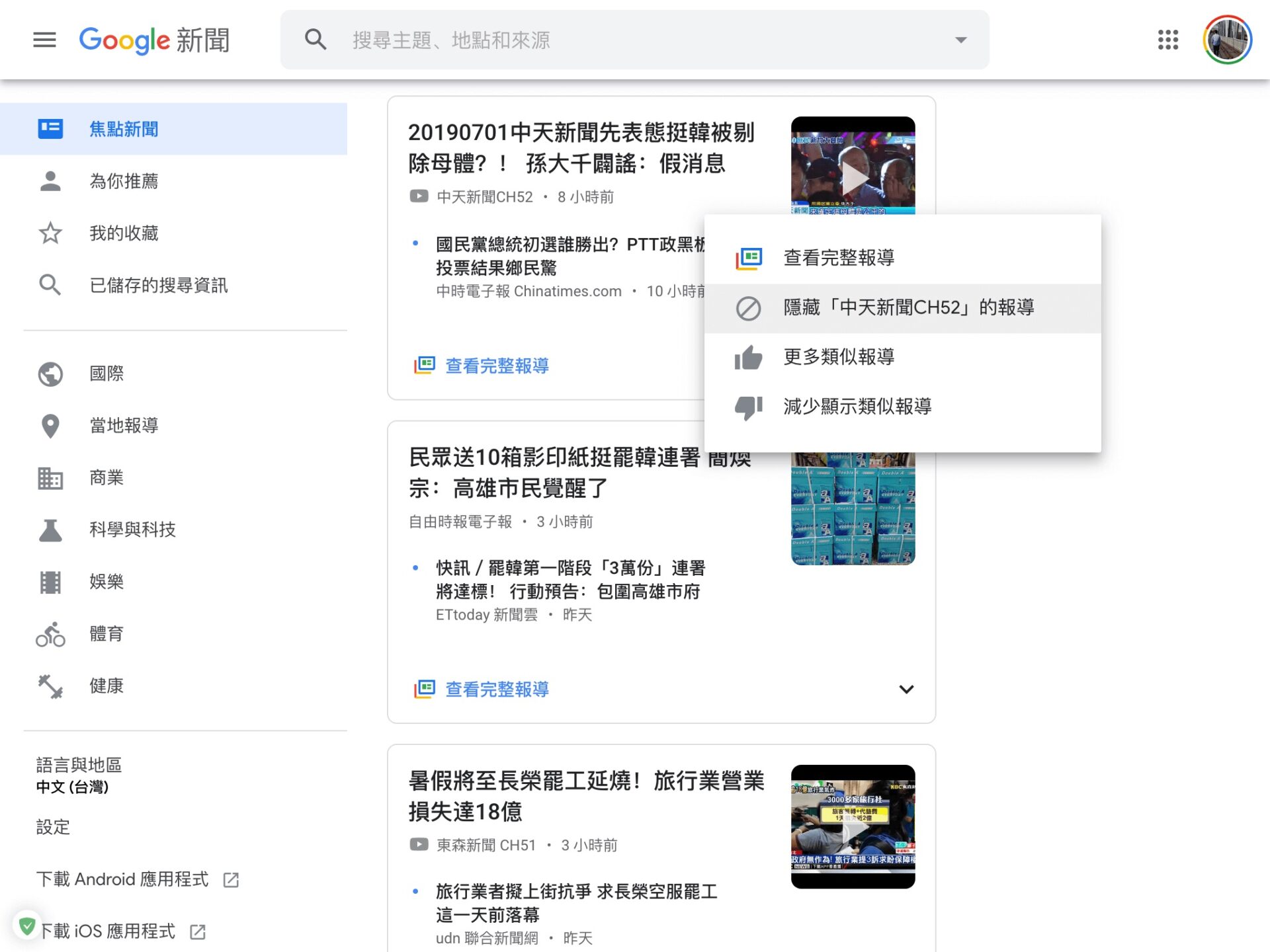Click the full coverage icon in the context menu

(749, 258)
